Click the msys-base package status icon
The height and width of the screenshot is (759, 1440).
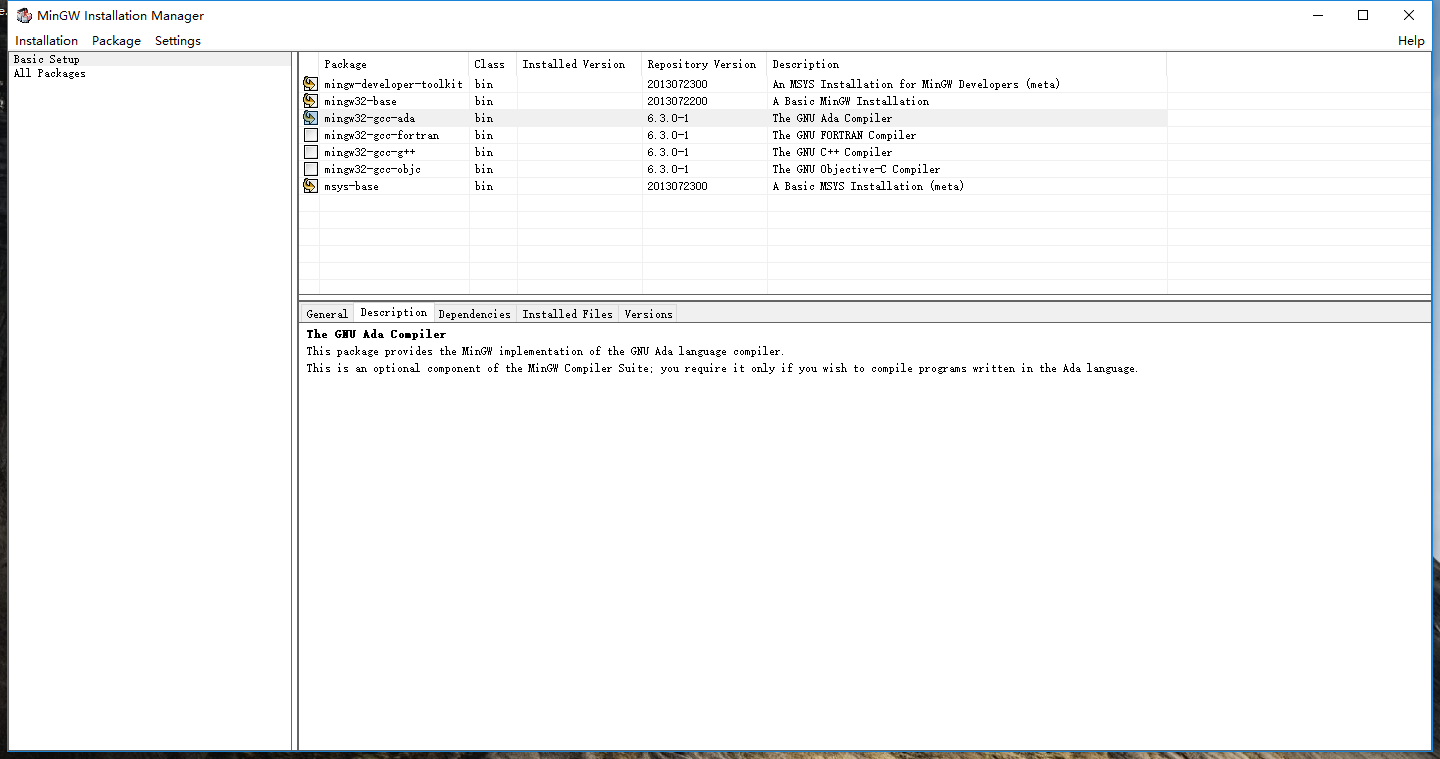click(310, 186)
